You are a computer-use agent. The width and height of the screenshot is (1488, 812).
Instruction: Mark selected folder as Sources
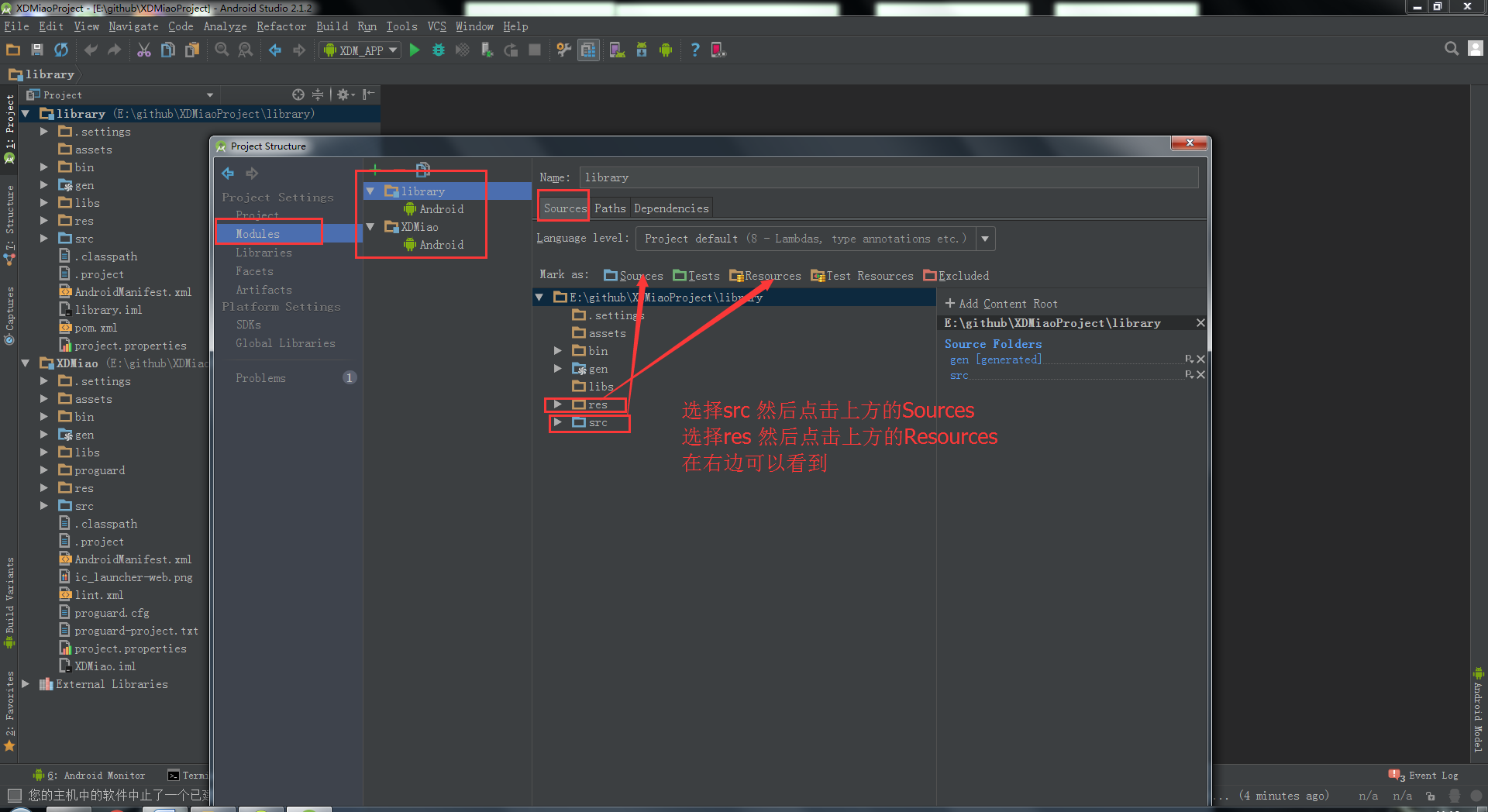pyautogui.click(x=633, y=276)
